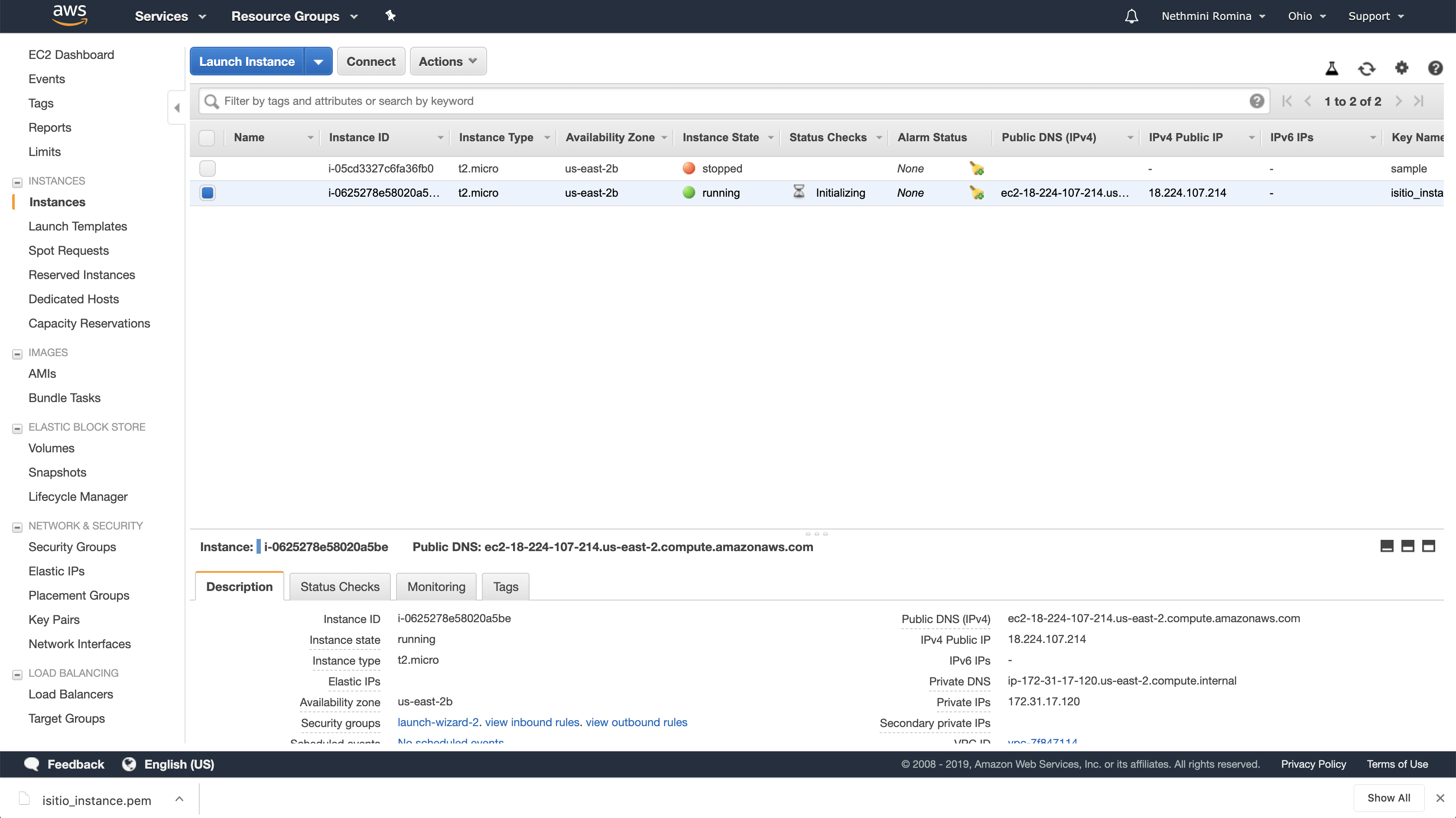Go to first page of results
This screenshot has width=1456, height=818.
[1287, 101]
